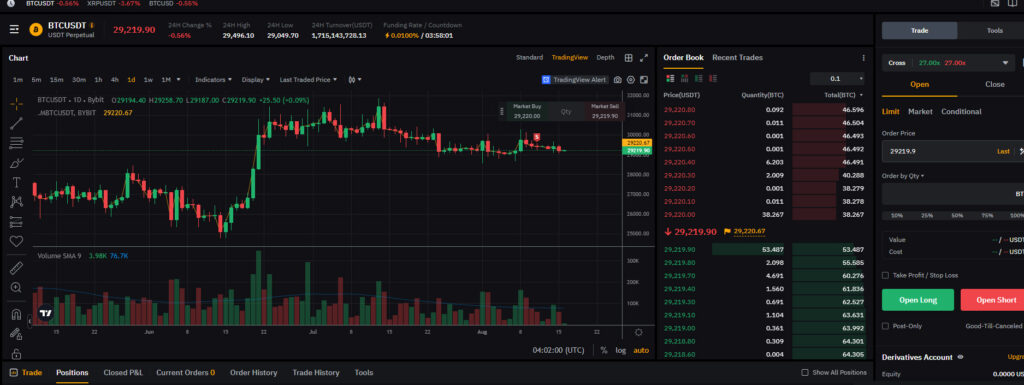This screenshot has height=385, width=1024.
Task: Show both buy and sell order book view
Action: [670, 78]
